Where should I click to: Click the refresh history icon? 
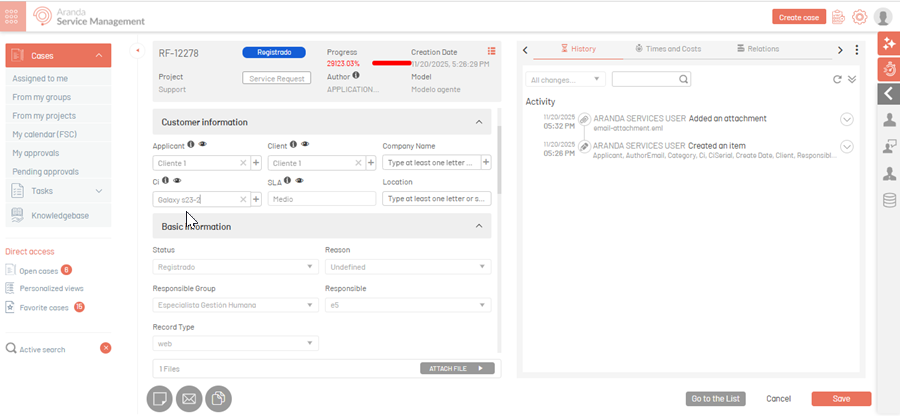(x=837, y=79)
